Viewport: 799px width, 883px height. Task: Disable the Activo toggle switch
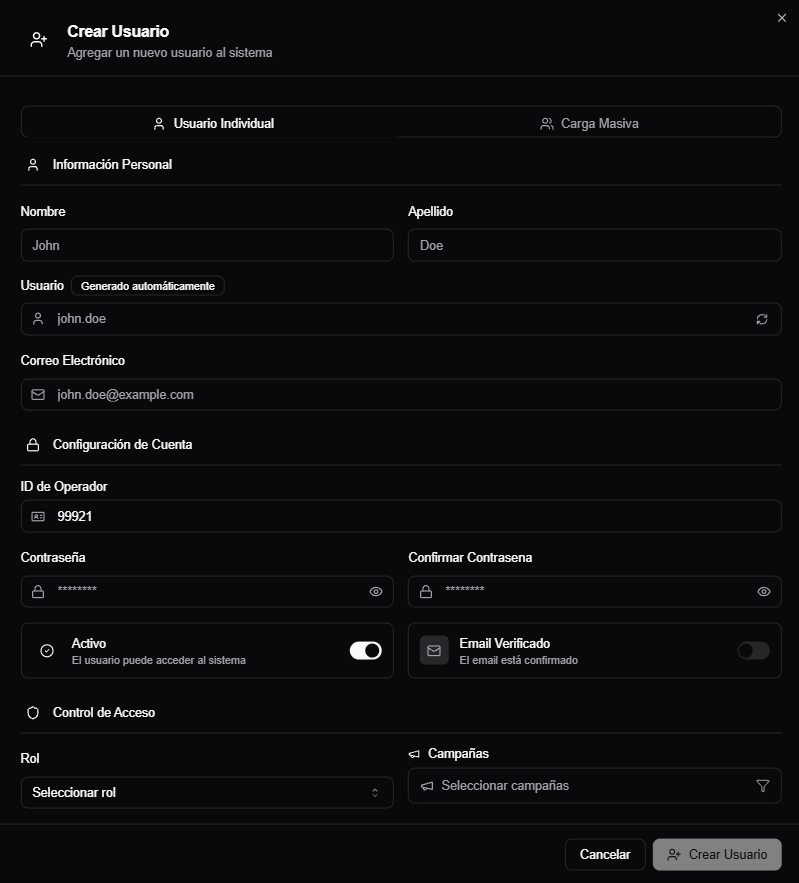coord(365,650)
